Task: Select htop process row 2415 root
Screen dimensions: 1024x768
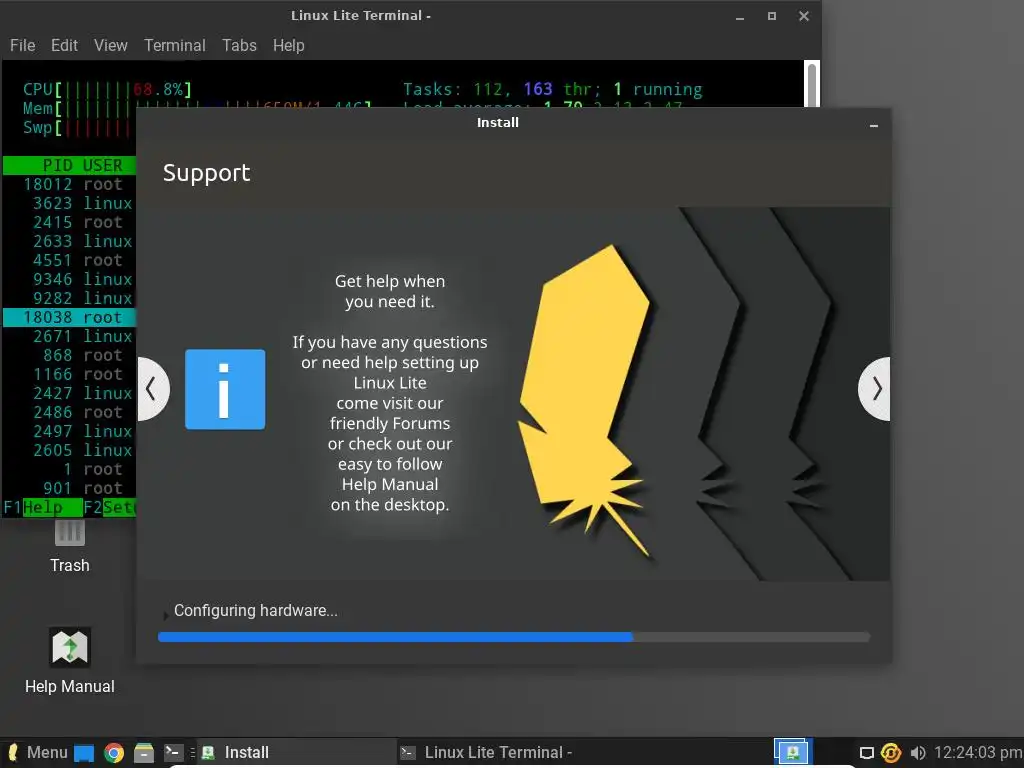Action: [x=69, y=222]
